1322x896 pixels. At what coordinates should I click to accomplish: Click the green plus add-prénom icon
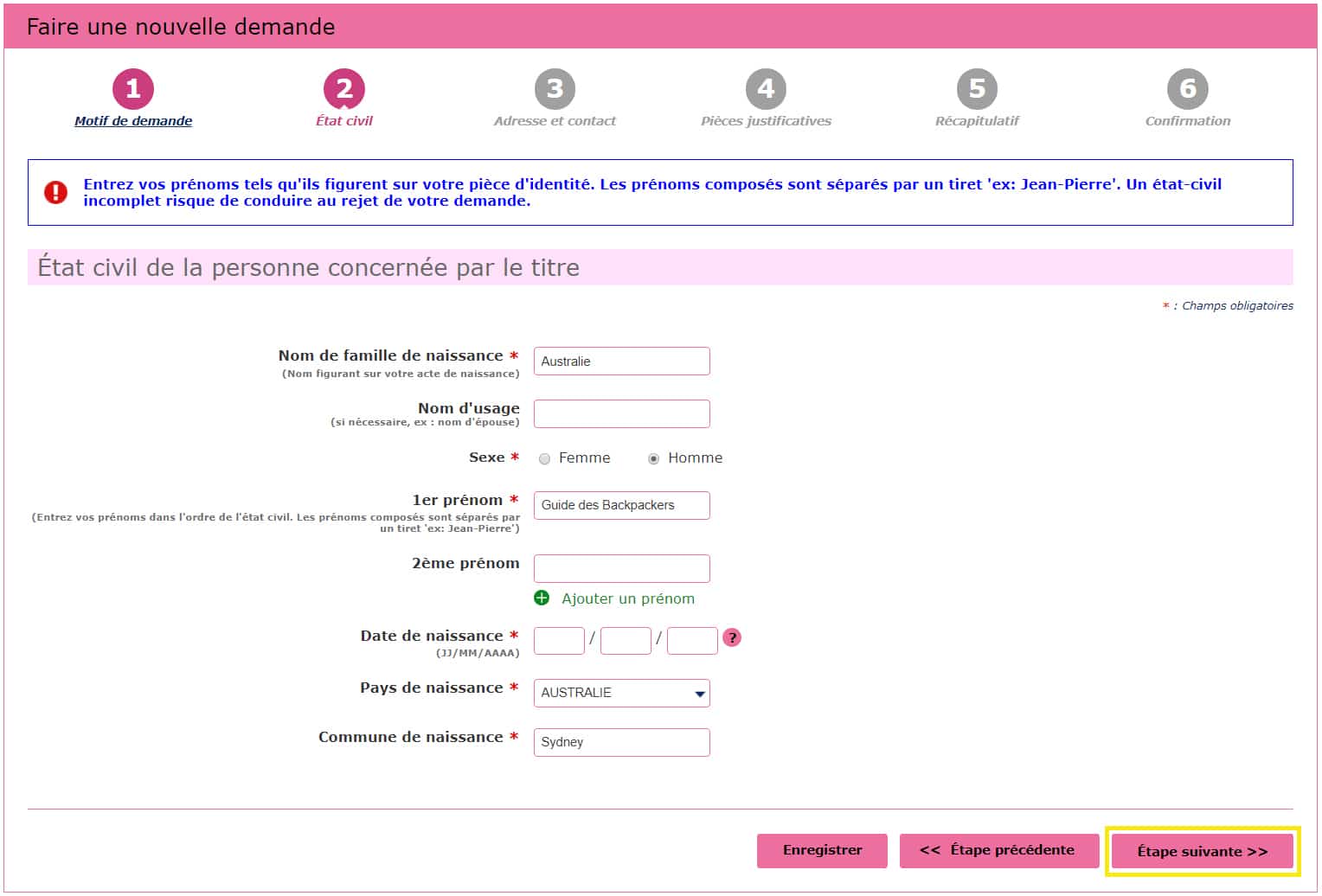542,598
